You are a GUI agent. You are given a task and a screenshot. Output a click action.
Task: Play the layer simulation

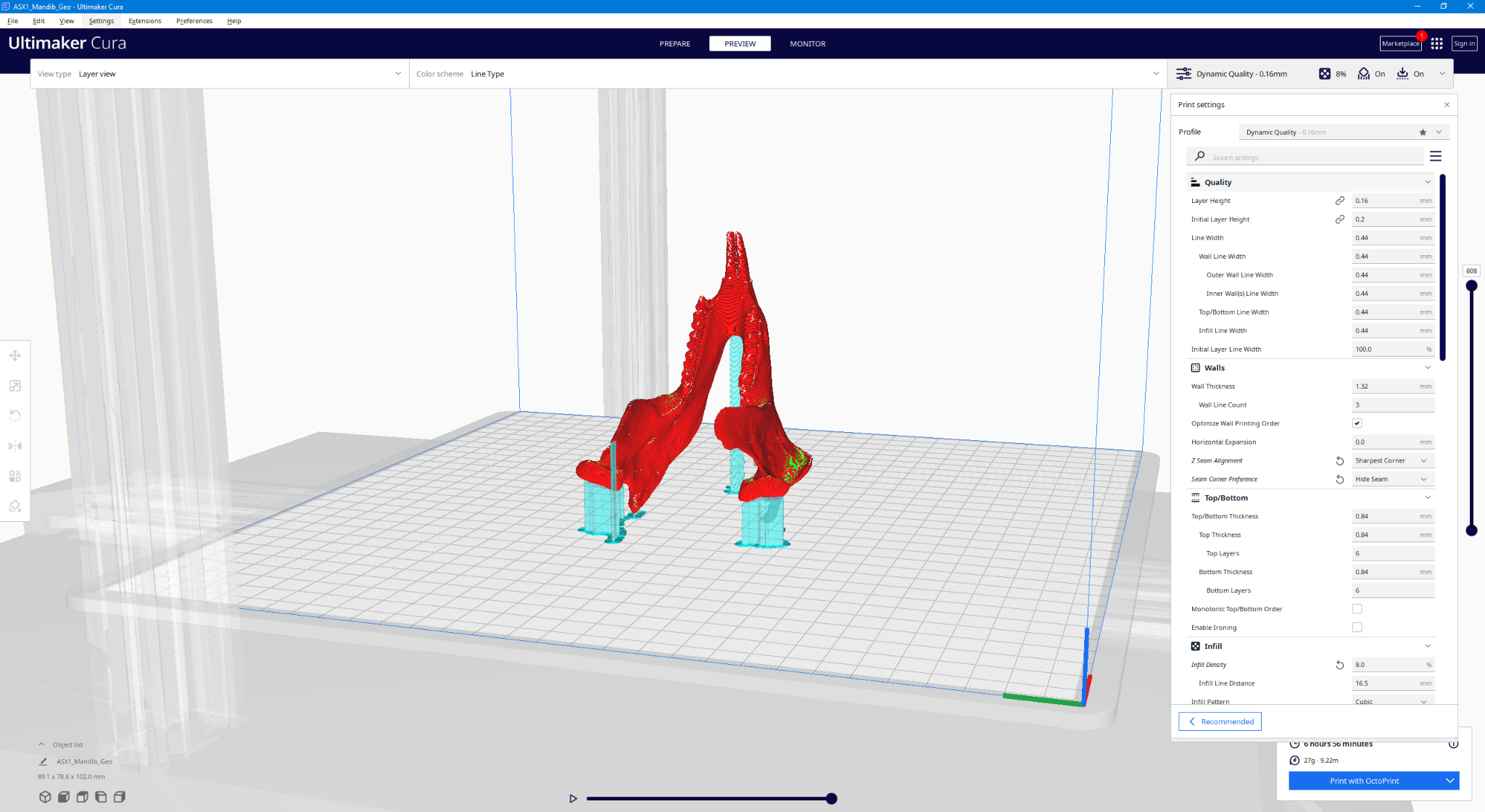[573, 798]
